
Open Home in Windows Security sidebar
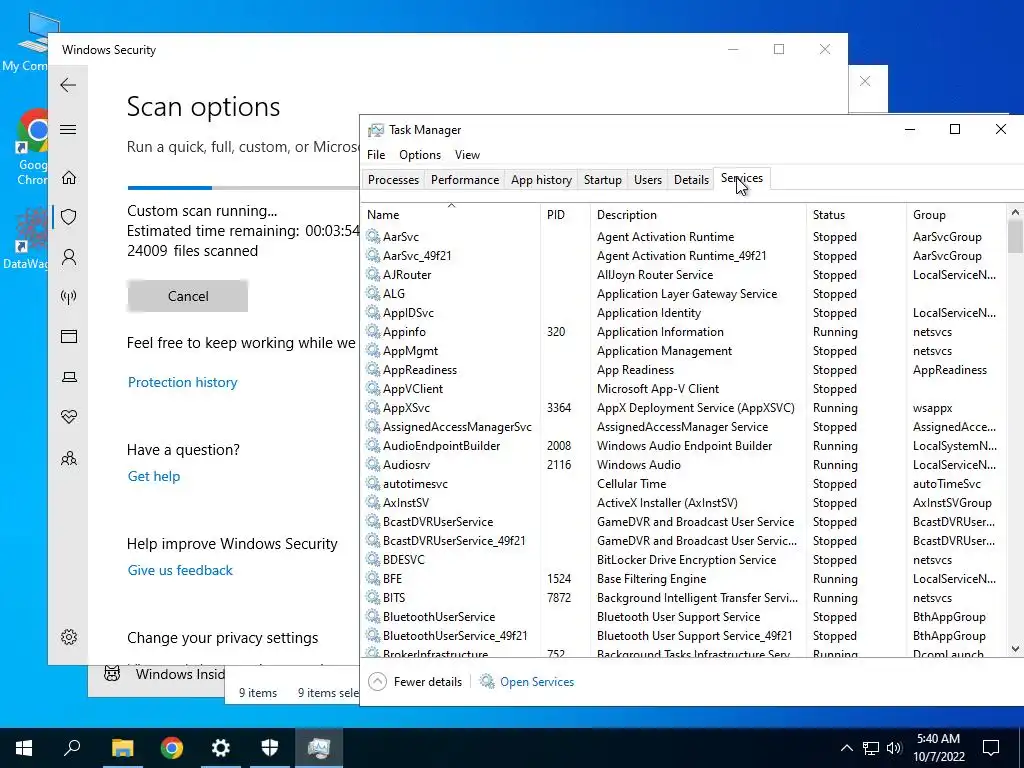(69, 178)
